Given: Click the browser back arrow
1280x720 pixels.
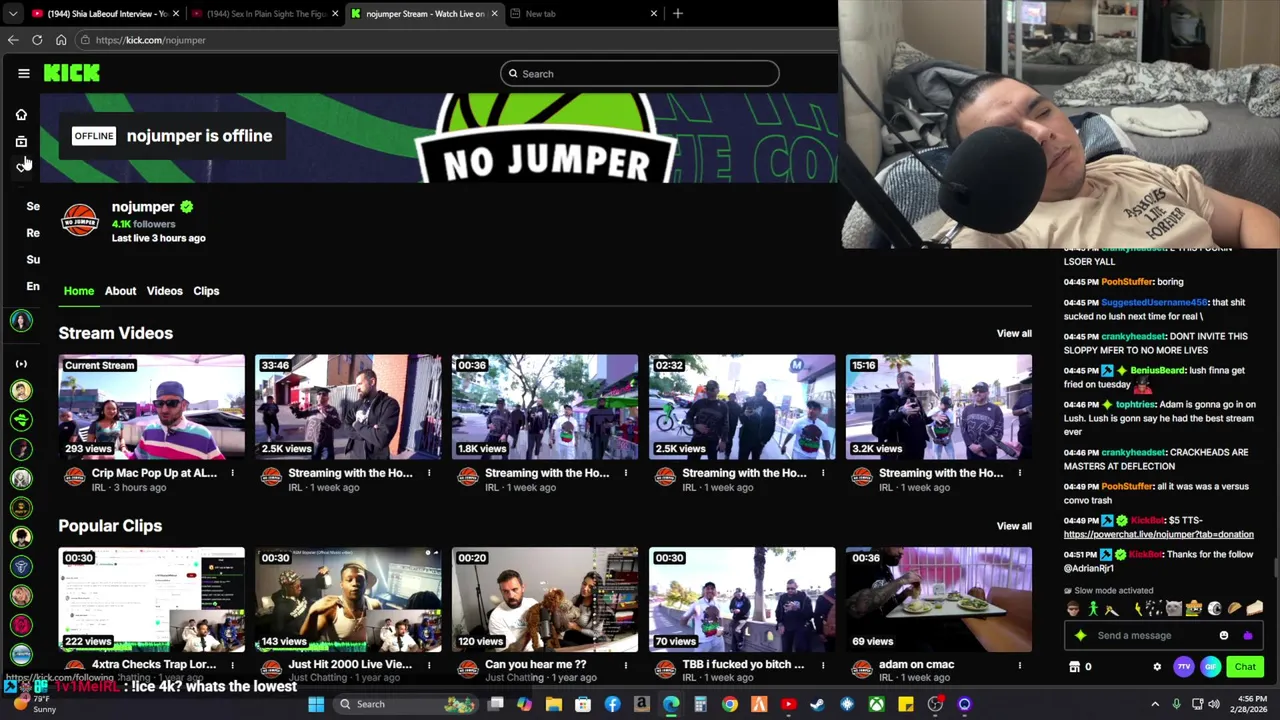Looking at the screenshot, I should click(x=13, y=40).
